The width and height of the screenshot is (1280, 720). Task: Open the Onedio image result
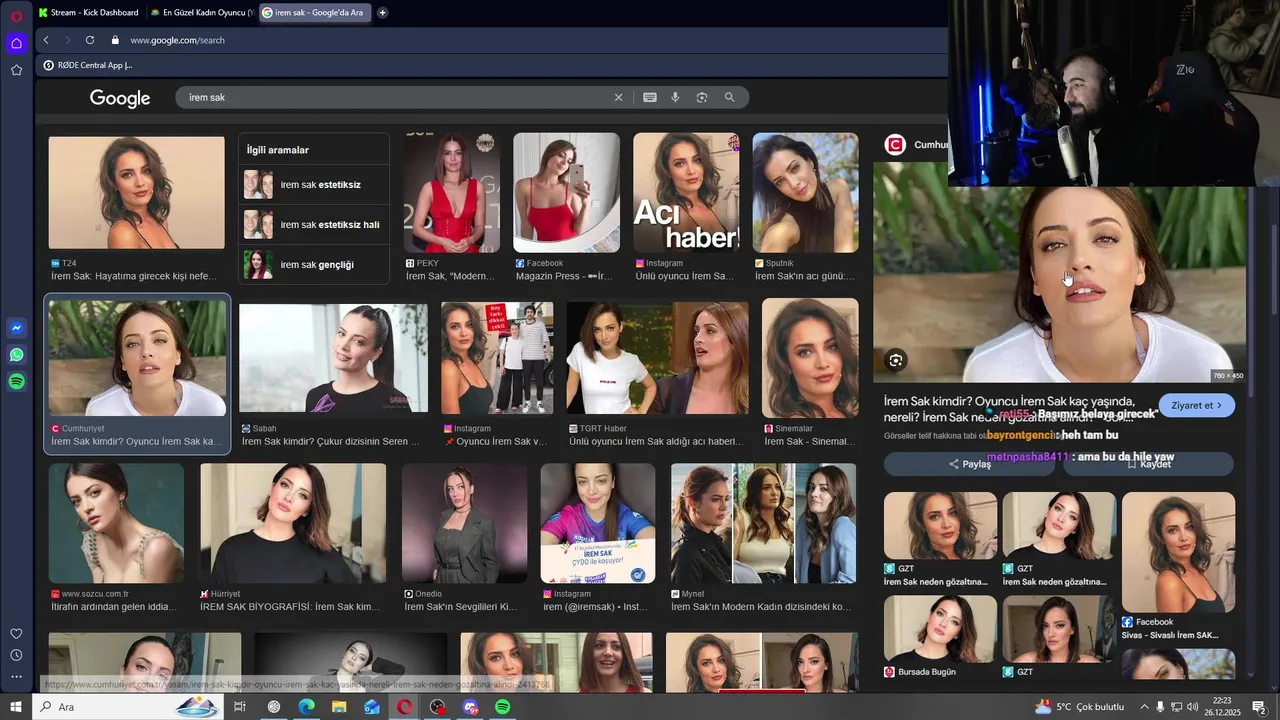(x=464, y=523)
